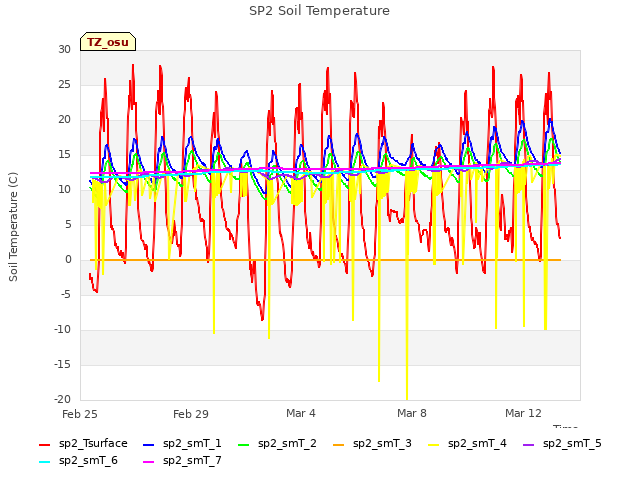The height and width of the screenshot is (480, 640).
Task: Toggle the sp2_smT_3 legend entry
Action: pos(372,444)
